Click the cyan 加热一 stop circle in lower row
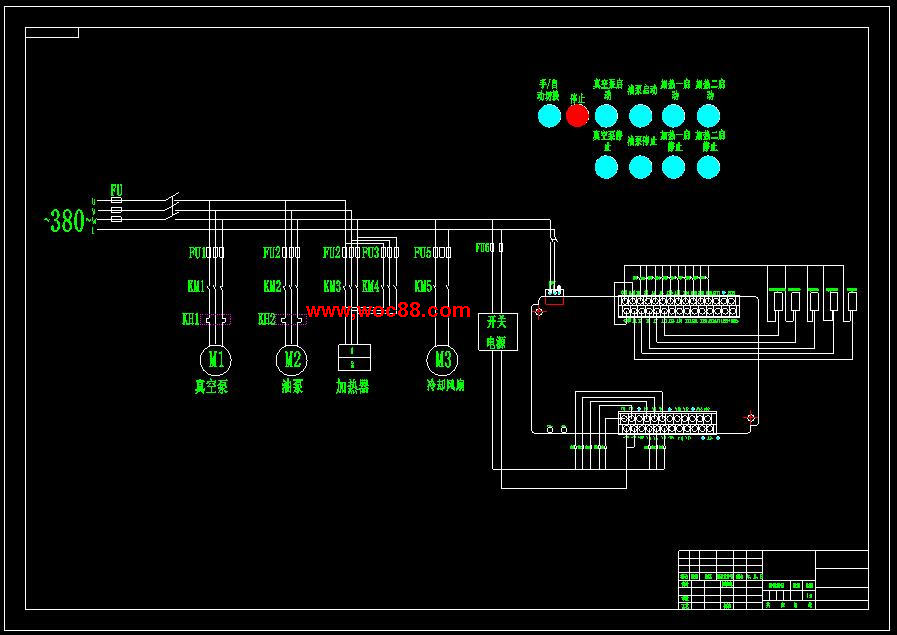The image size is (897, 635). pos(673,168)
